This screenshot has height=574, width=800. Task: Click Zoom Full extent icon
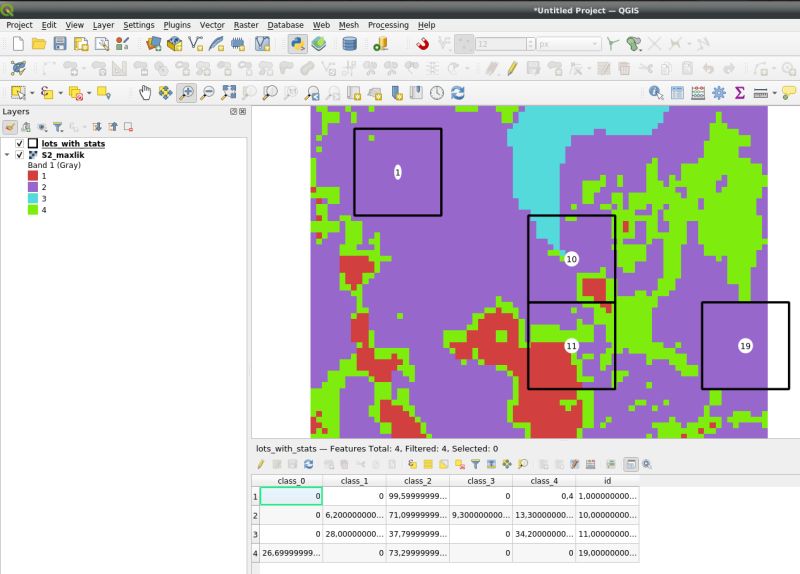click(229, 93)
